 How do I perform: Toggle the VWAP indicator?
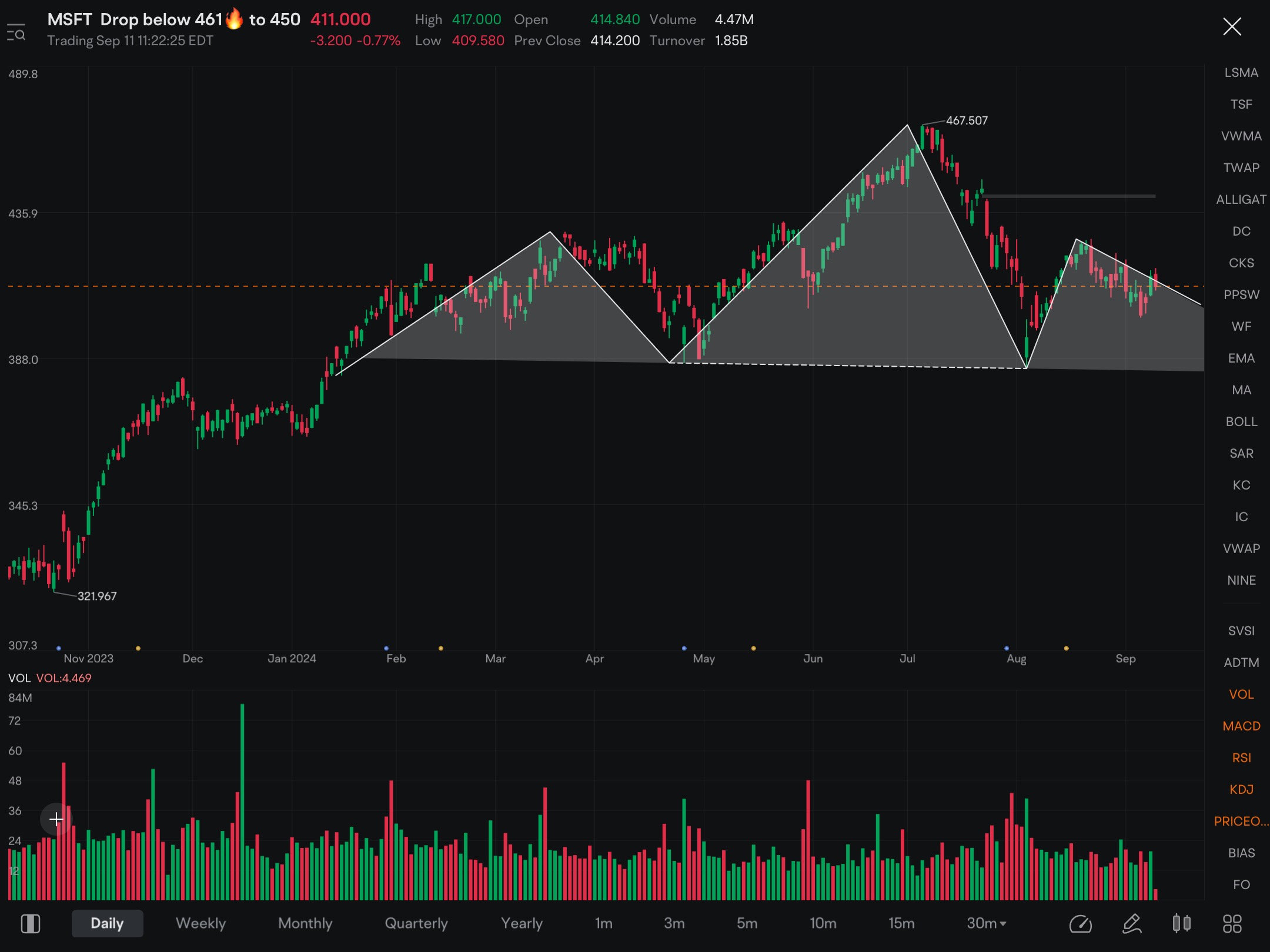(x=1241, y=548)
